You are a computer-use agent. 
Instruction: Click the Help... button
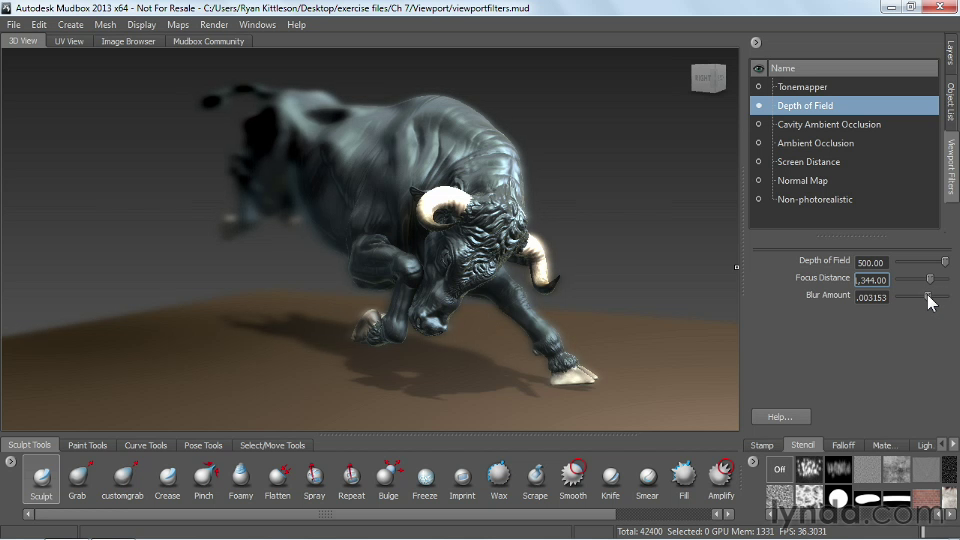click(x=780, y=417)
